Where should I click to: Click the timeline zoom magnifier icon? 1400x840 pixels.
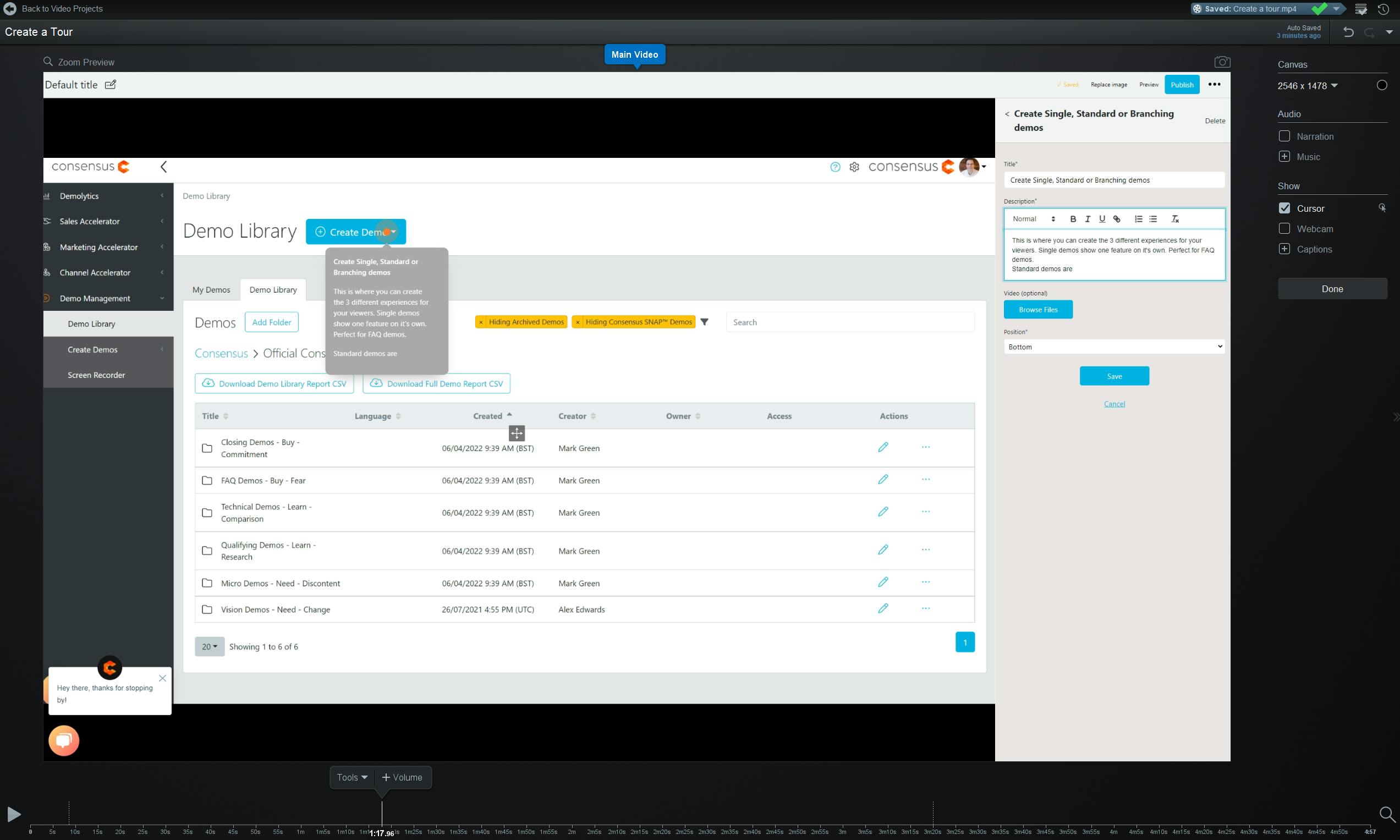[1386, 814]
